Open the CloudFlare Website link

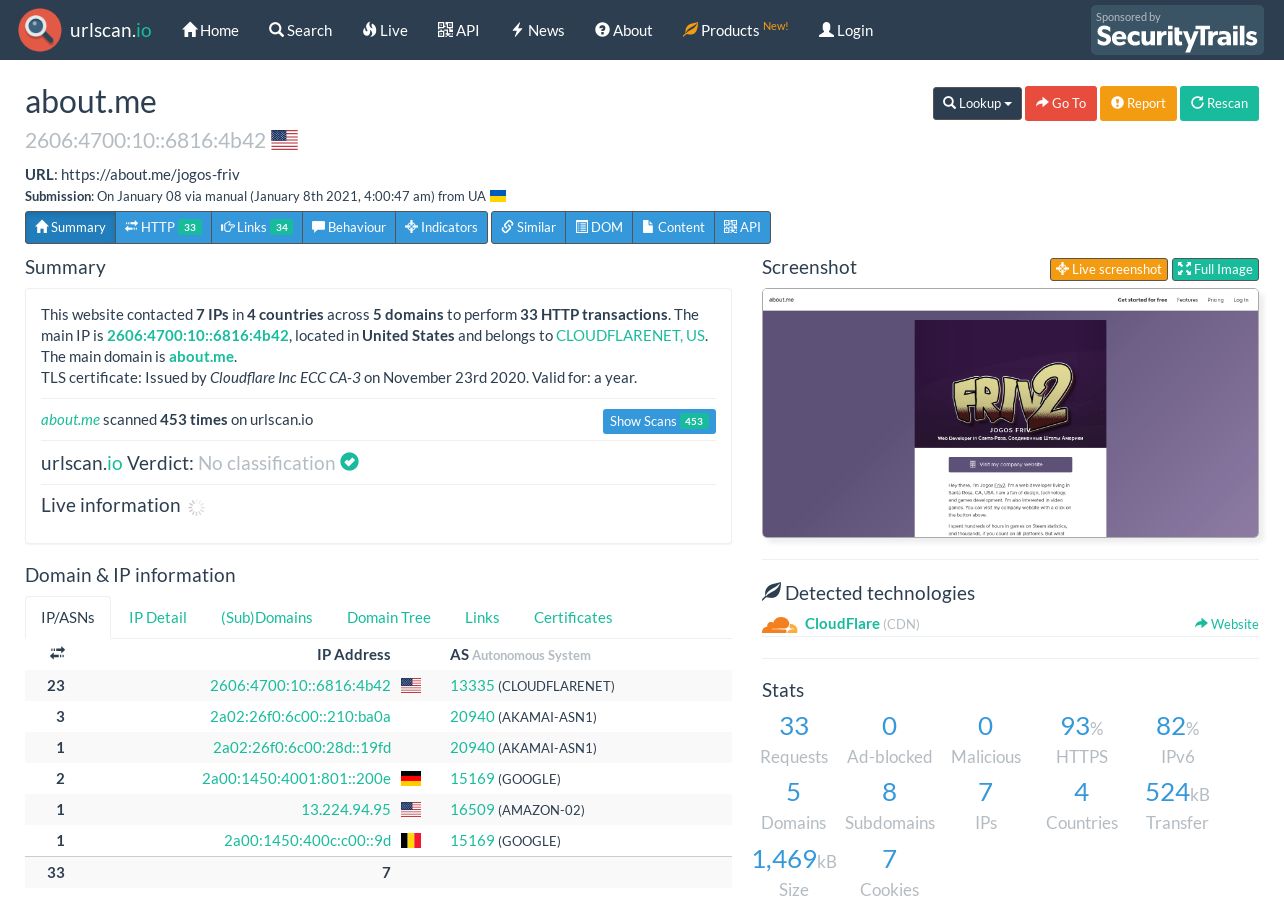1227,624
